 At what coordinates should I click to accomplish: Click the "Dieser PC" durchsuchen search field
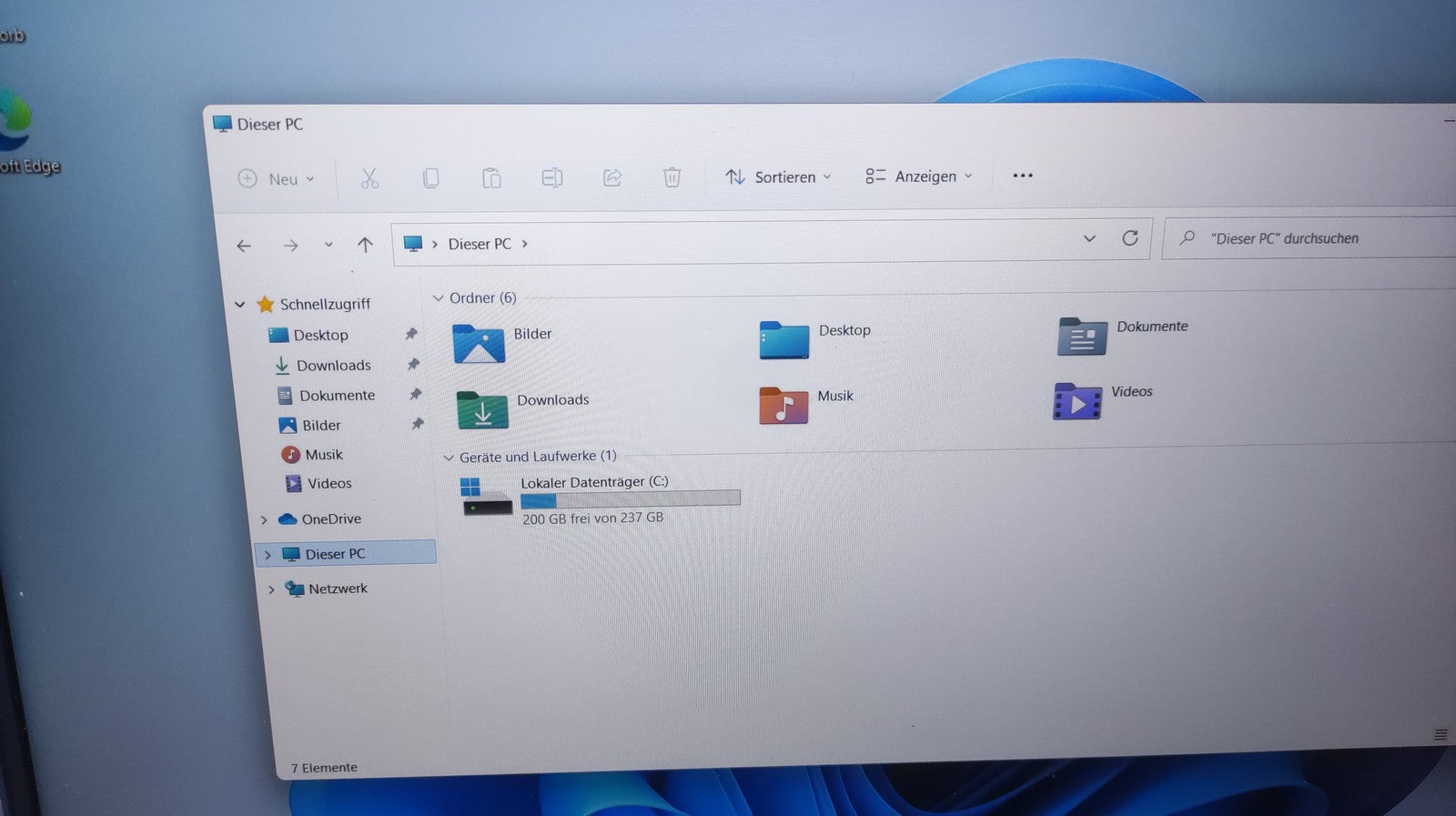click(1310, 237)
